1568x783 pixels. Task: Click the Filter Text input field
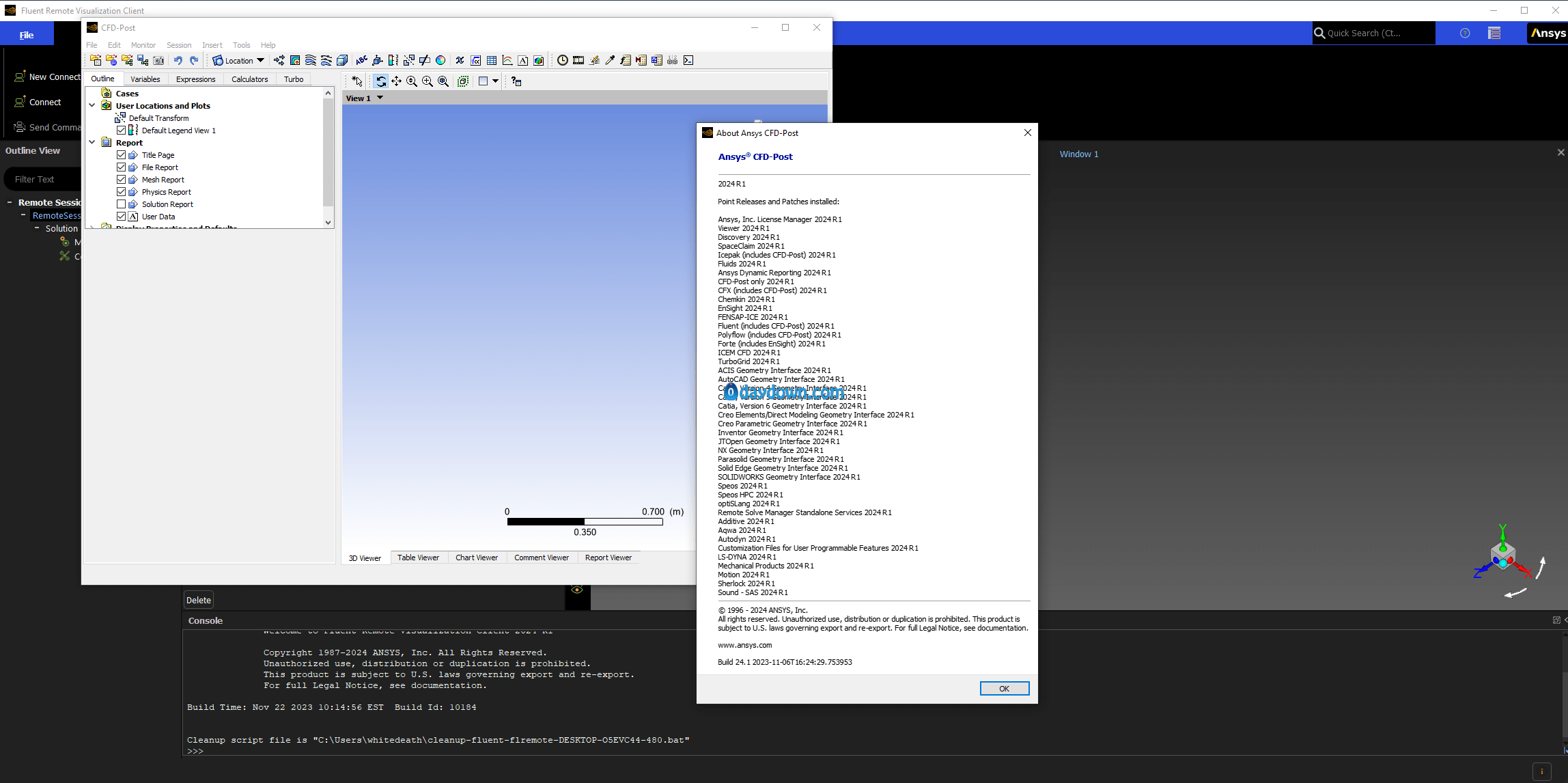[42, 179]
